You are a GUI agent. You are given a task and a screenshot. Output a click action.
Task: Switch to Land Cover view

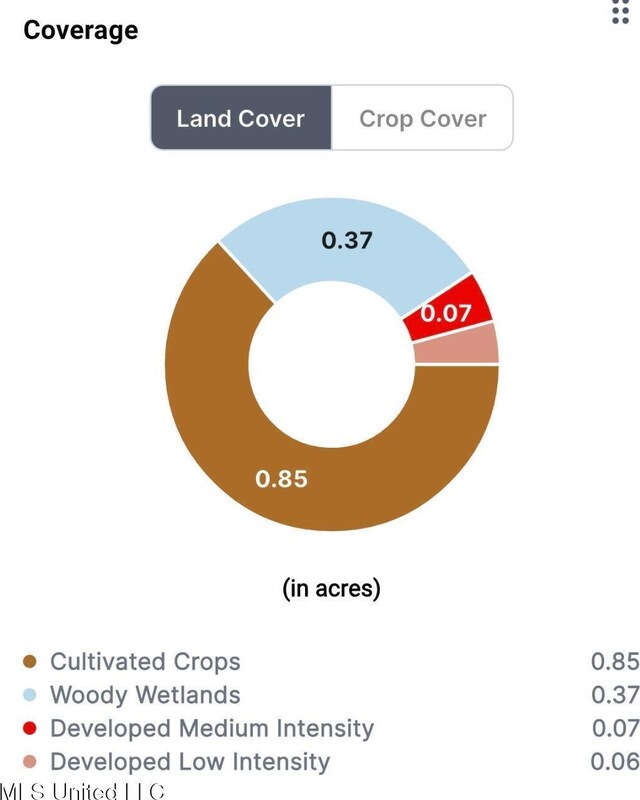pos(241,118)
